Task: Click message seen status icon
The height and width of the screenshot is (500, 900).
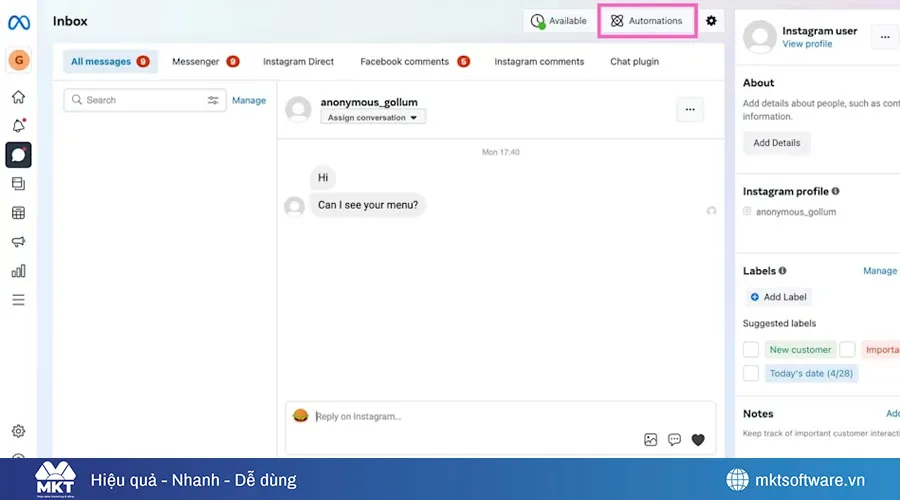Action: 711,211
